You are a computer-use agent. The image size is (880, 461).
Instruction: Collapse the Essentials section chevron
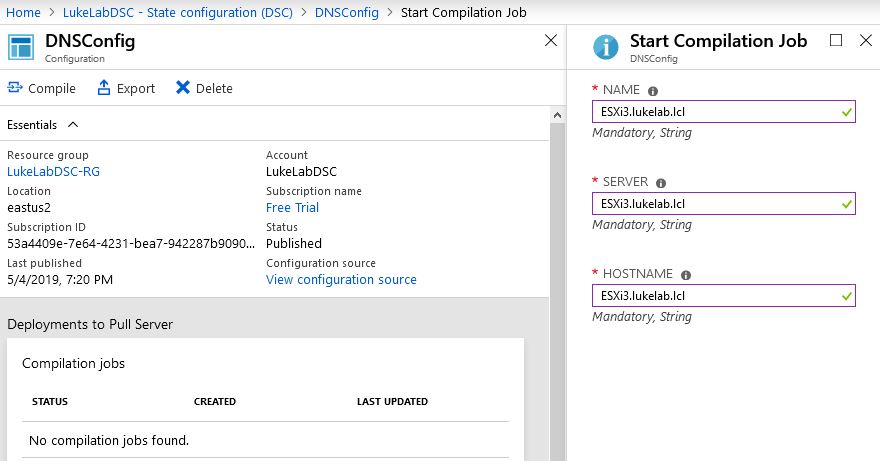point(73,125)
